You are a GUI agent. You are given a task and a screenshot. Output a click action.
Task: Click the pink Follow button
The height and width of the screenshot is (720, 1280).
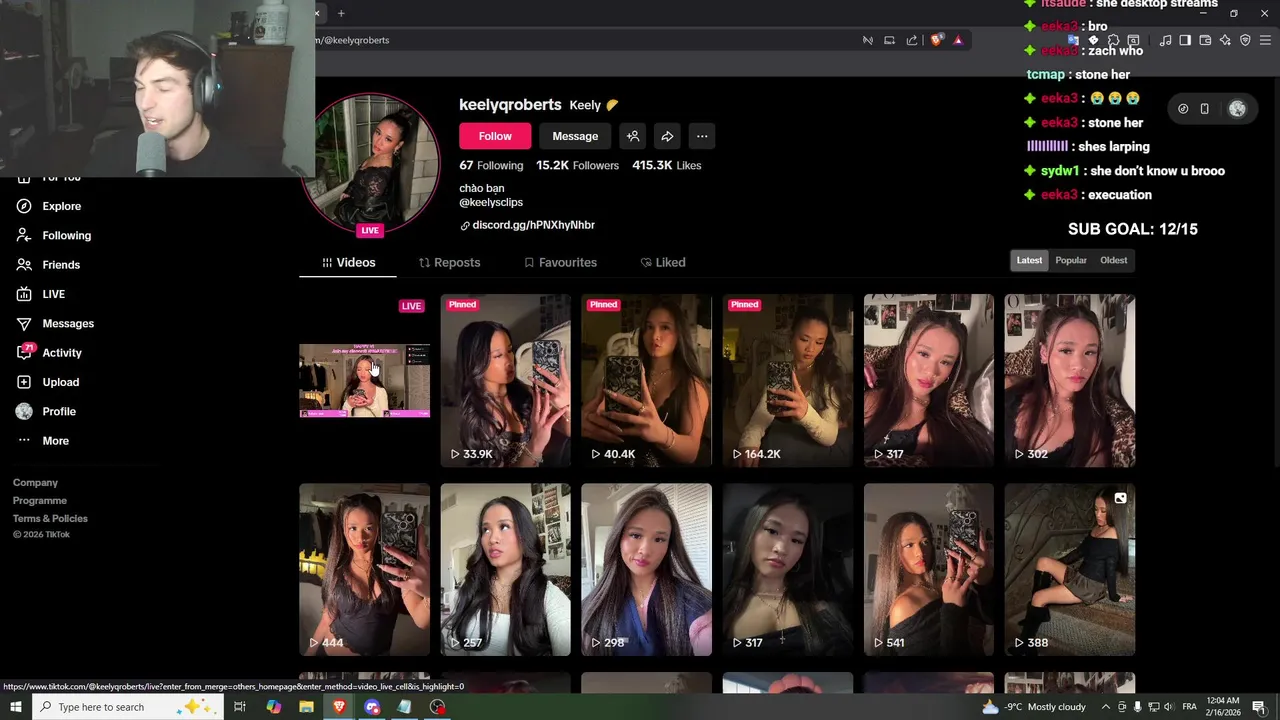click(495, 136)
